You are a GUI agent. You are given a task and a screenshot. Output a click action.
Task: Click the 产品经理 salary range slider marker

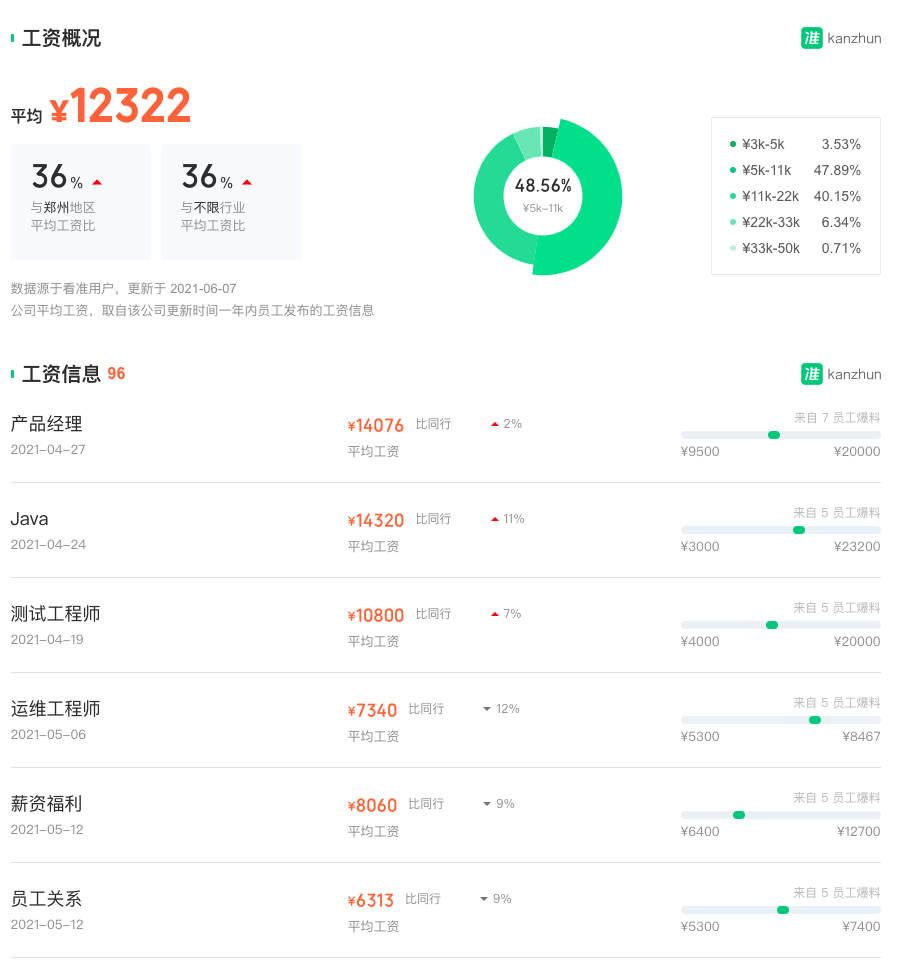[774, 435]
